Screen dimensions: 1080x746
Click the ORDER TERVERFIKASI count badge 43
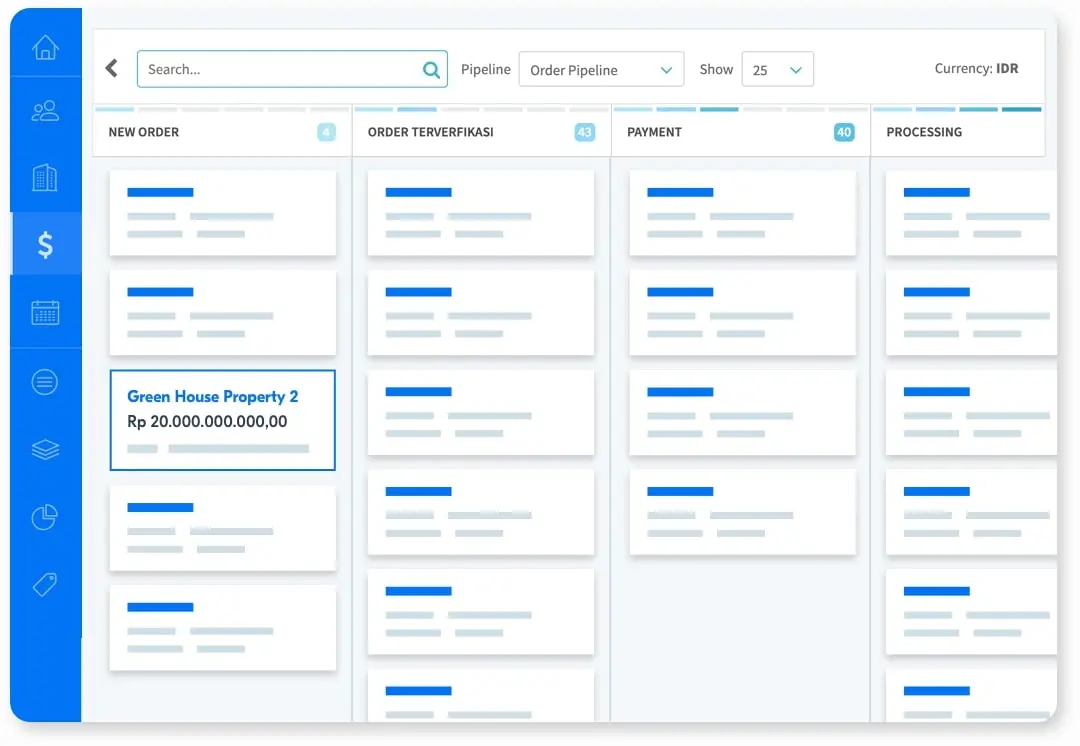[585, 132]
